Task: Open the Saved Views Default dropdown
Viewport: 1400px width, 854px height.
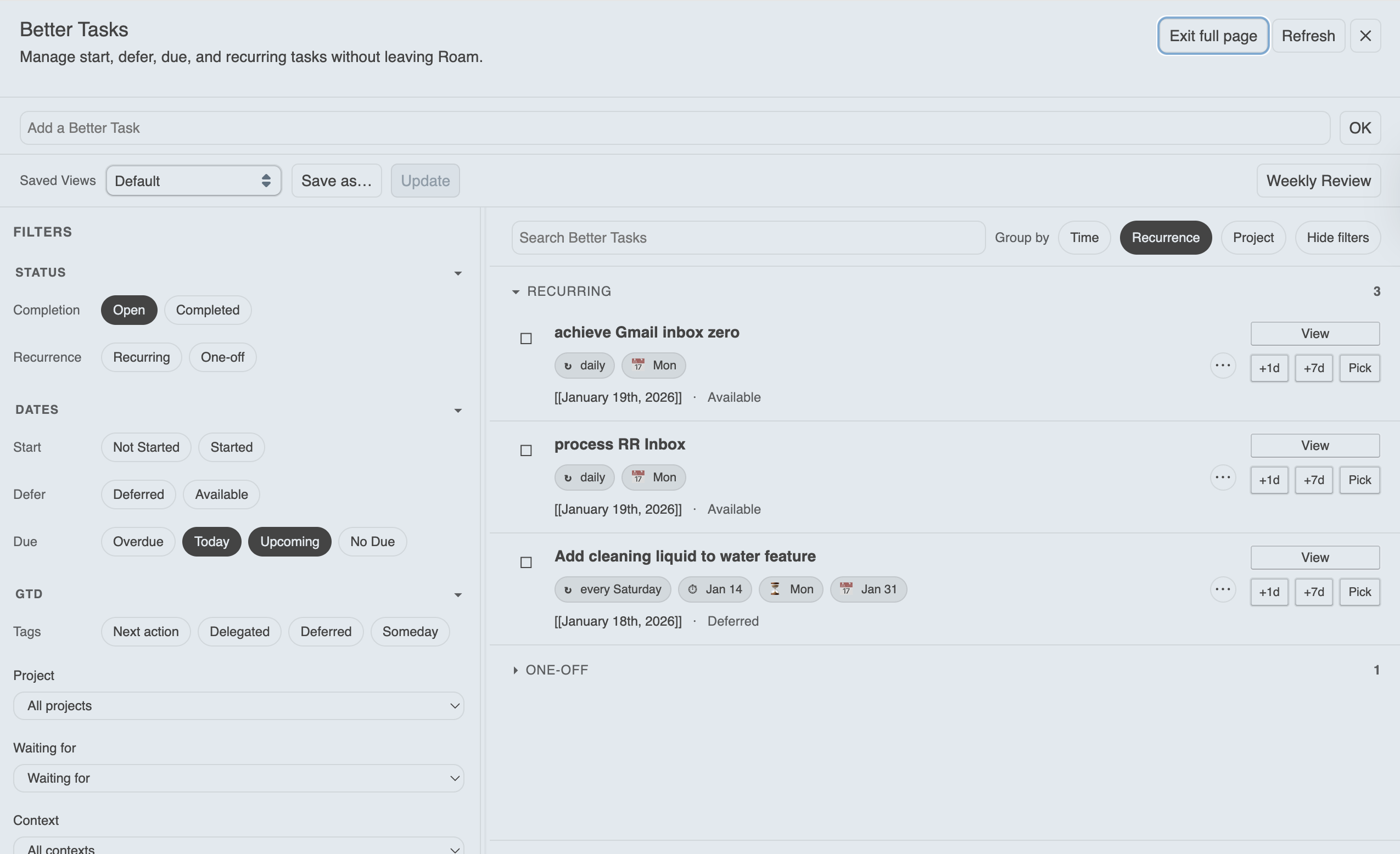Action: [x=193, y=181]
